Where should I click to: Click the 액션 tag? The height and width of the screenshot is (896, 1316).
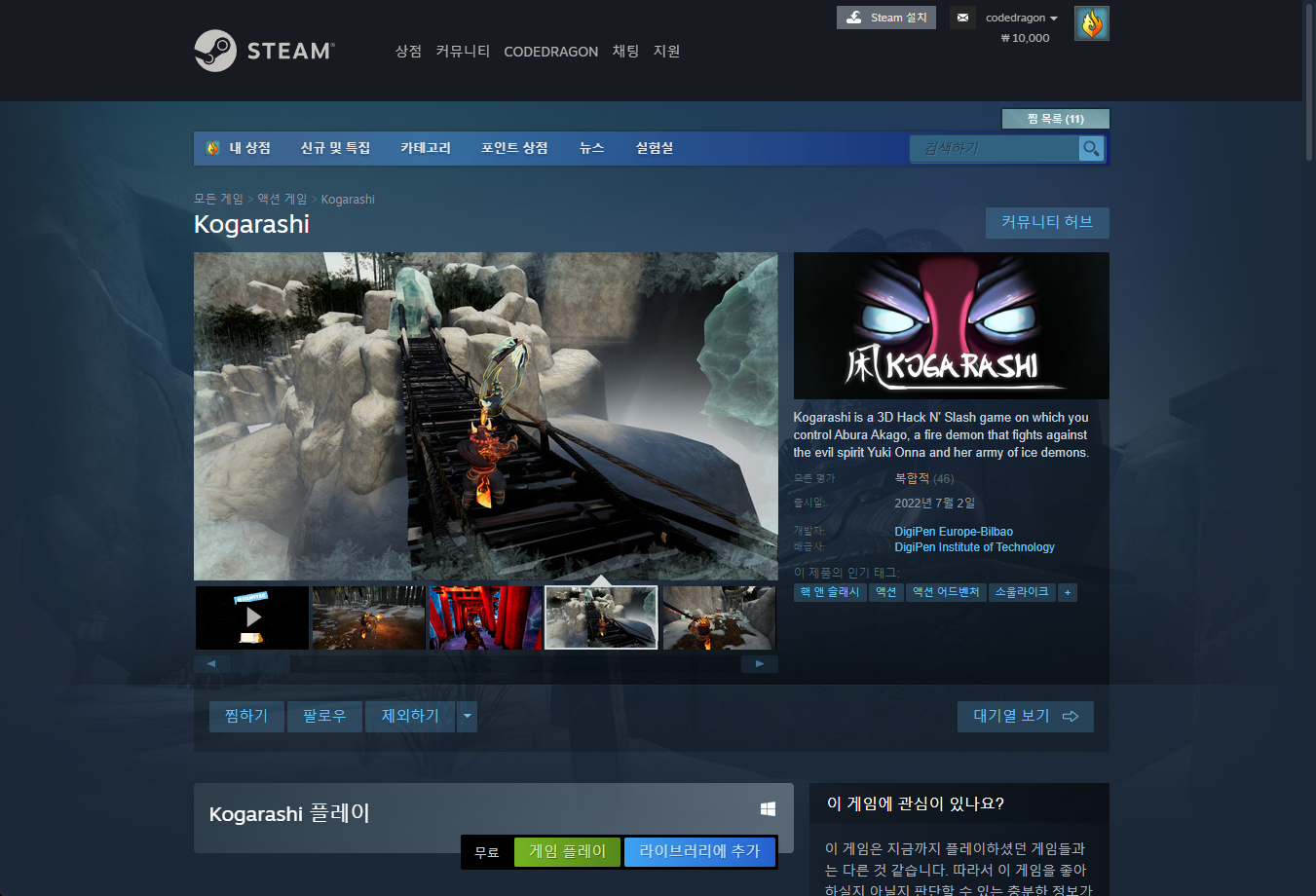885,592
